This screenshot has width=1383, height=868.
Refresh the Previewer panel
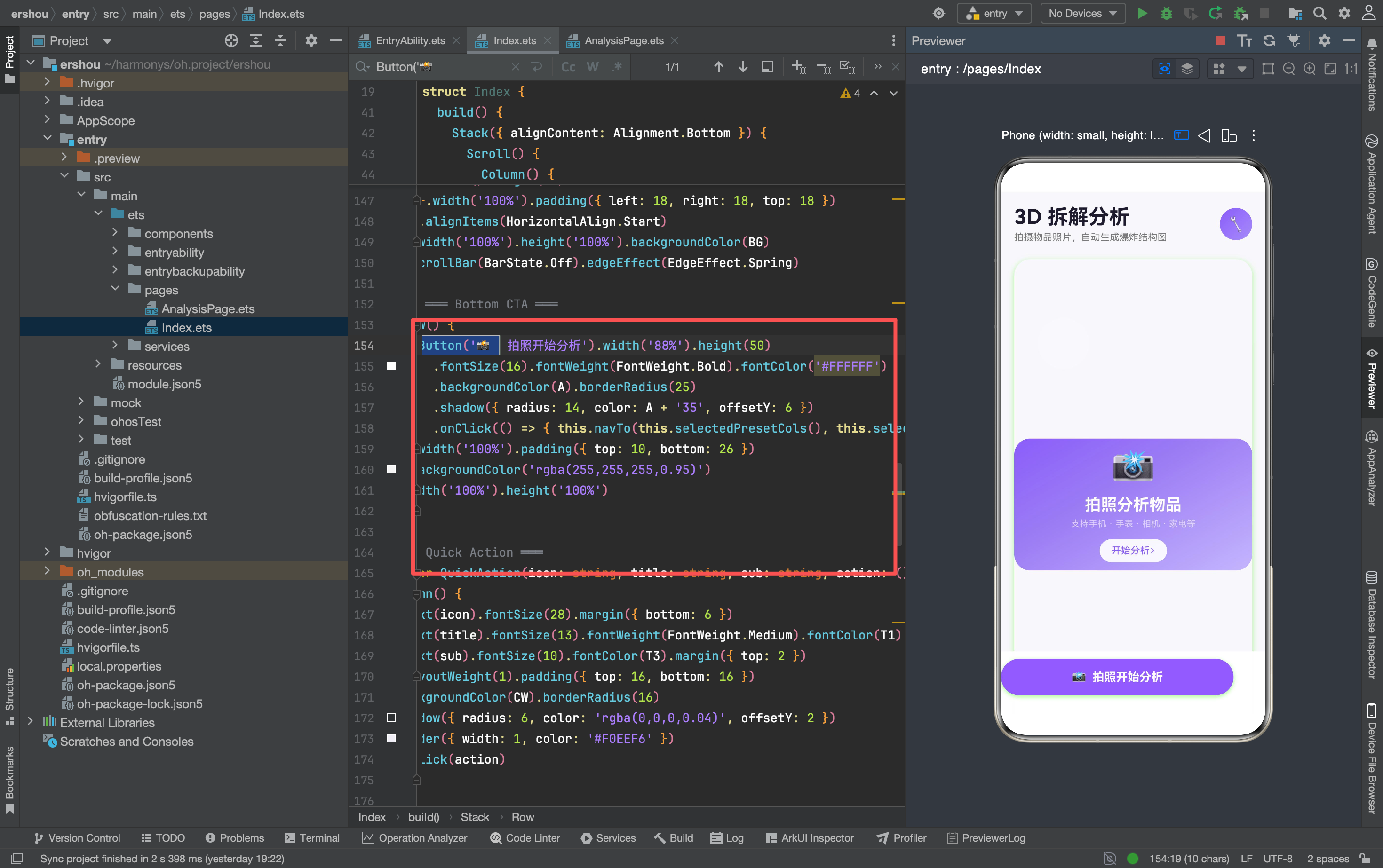(1269, 41)
